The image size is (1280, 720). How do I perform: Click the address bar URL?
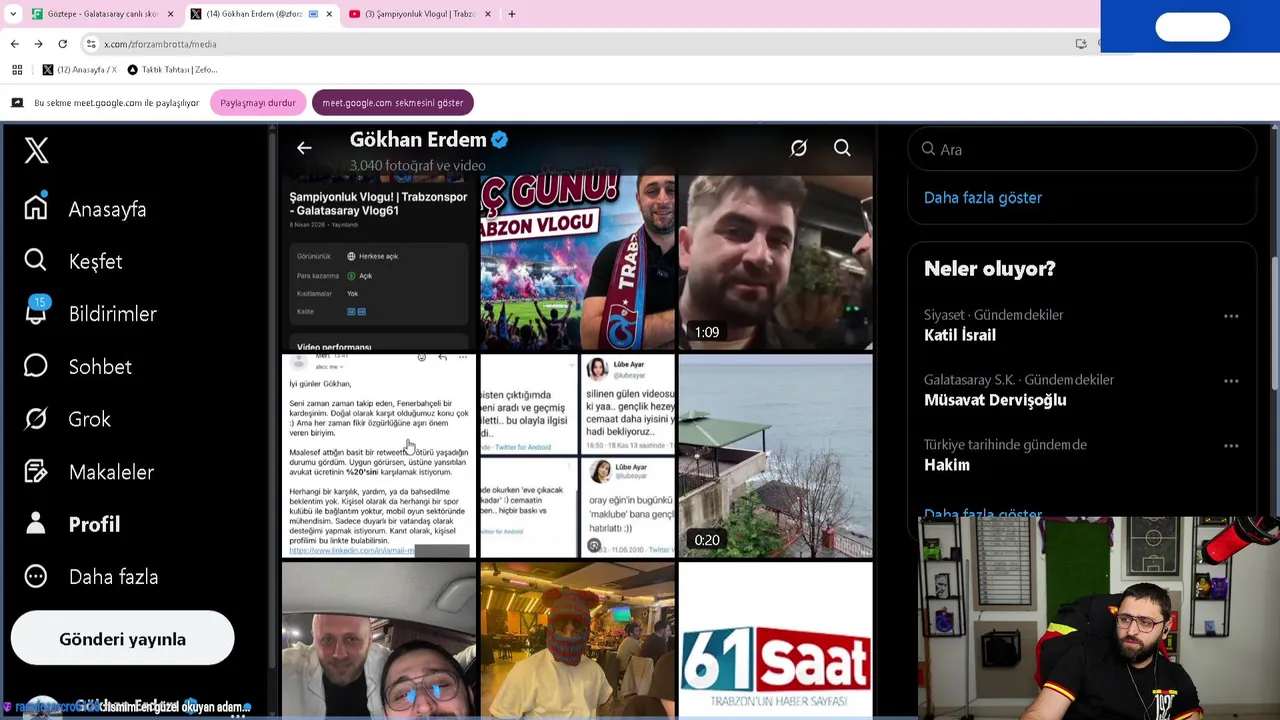tap(160, 44)
